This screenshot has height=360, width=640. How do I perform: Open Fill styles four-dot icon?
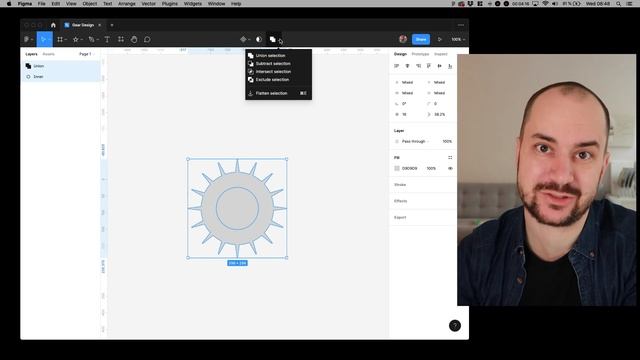point(450,158)
